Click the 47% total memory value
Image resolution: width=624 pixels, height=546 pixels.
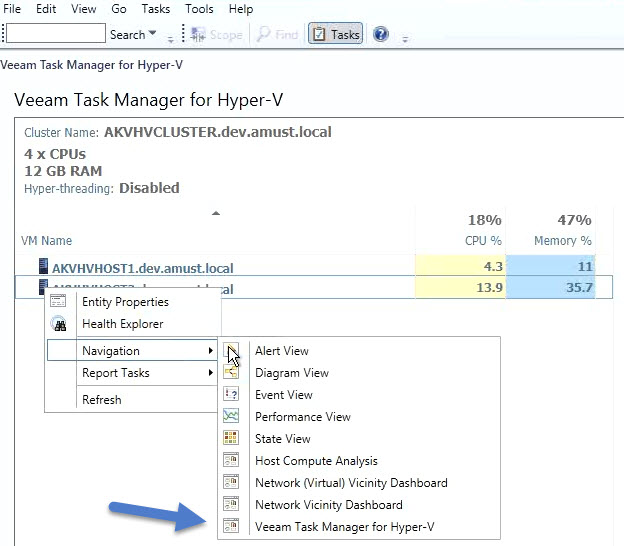tap(574, 220)
